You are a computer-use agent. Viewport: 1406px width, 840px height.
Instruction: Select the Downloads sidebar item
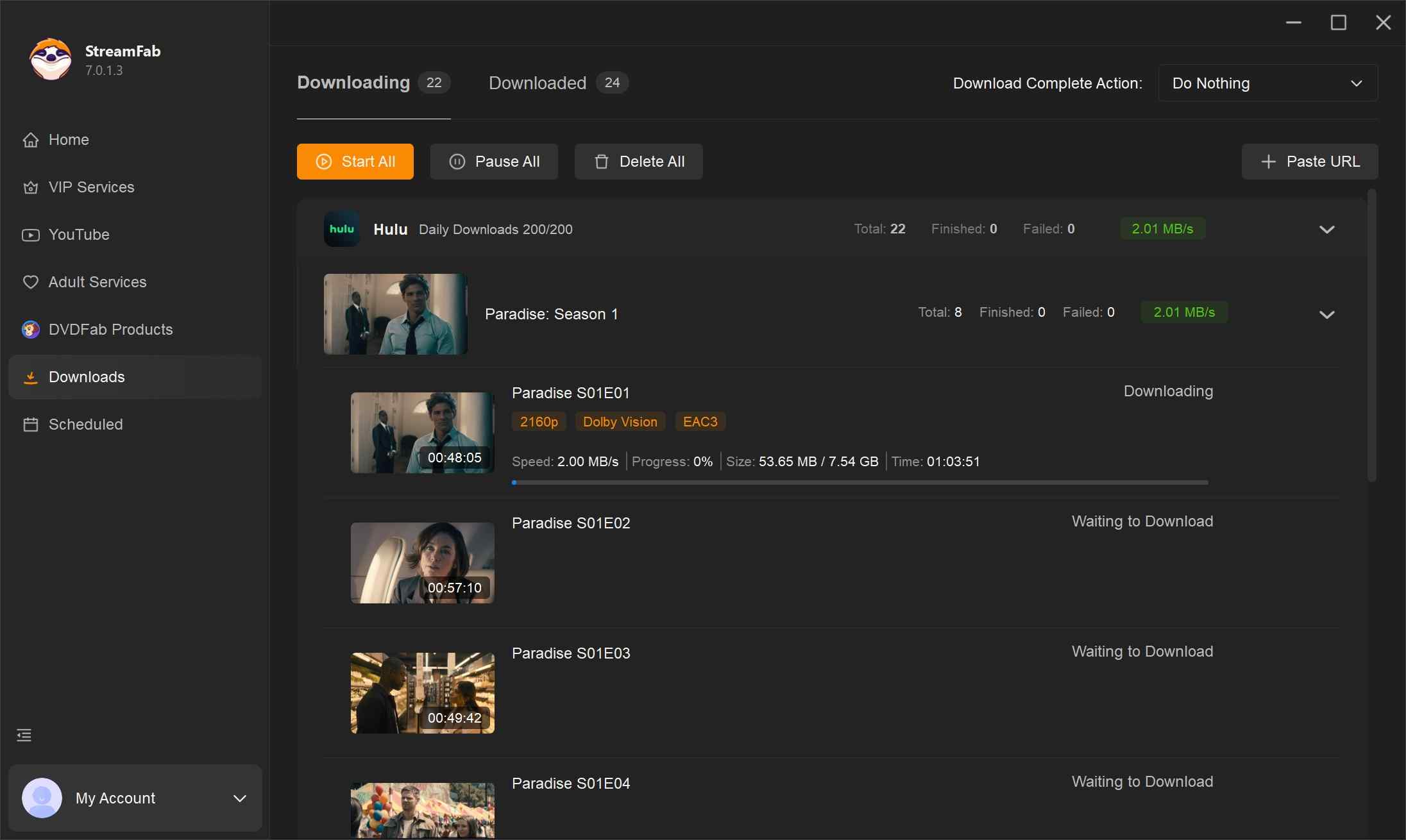click(86, 376)
